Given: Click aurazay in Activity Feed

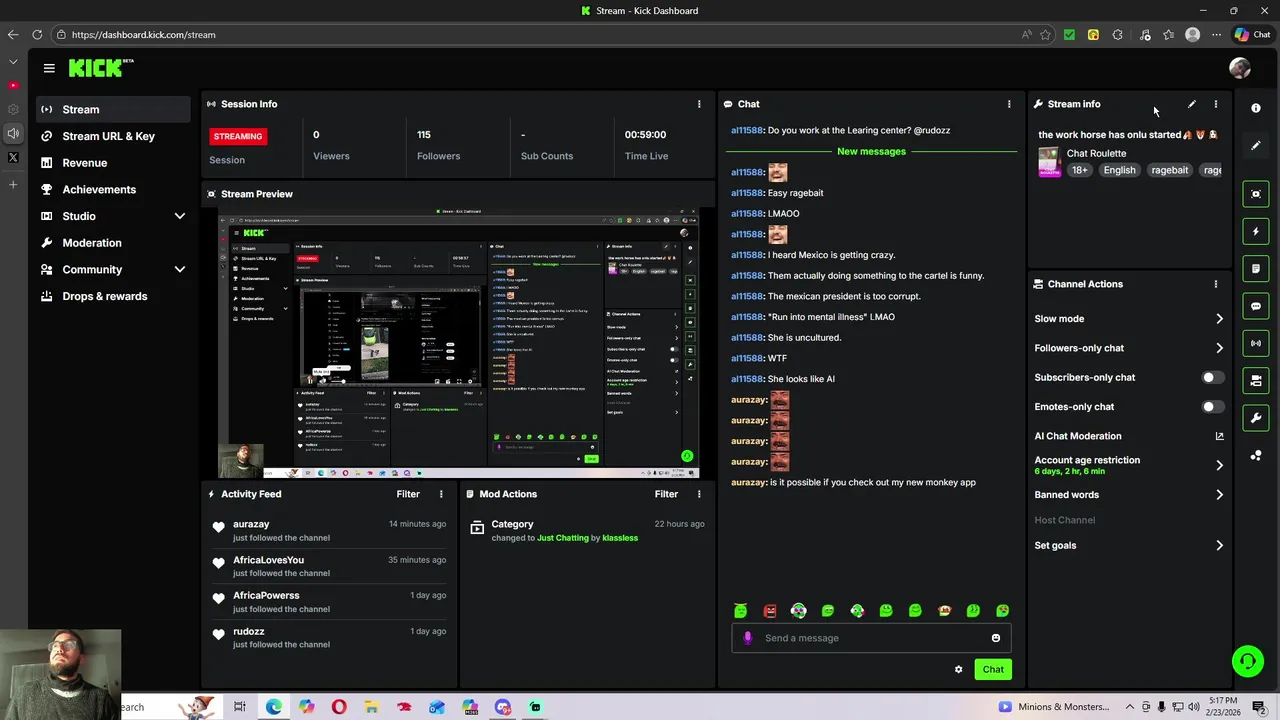Looking at the screenshot, I should click(x=251, y=524).
